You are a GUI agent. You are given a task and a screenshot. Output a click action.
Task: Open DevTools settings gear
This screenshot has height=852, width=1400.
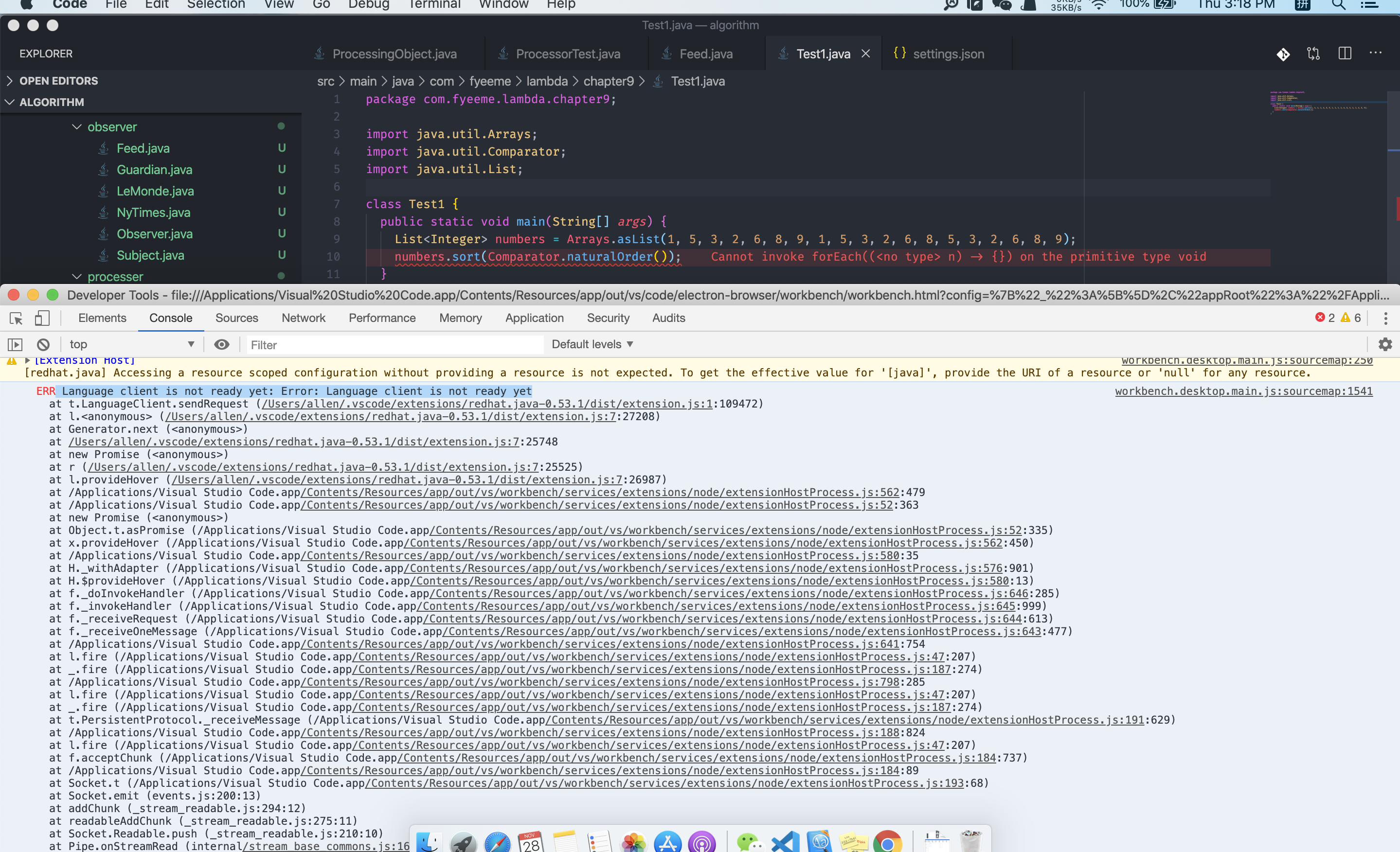coord(1385,344)
